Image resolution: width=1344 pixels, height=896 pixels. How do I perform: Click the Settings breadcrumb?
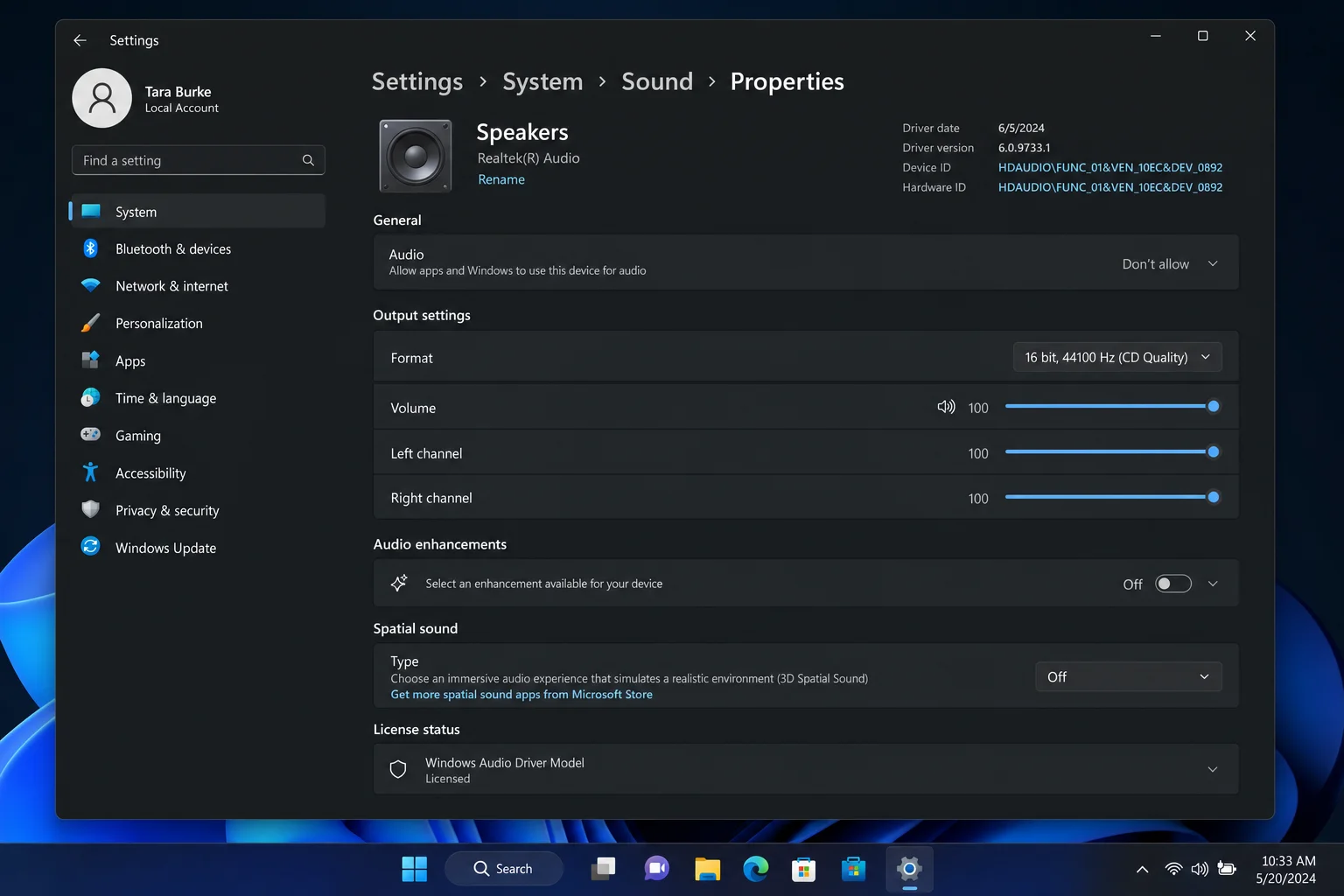(x=417, y=81)
